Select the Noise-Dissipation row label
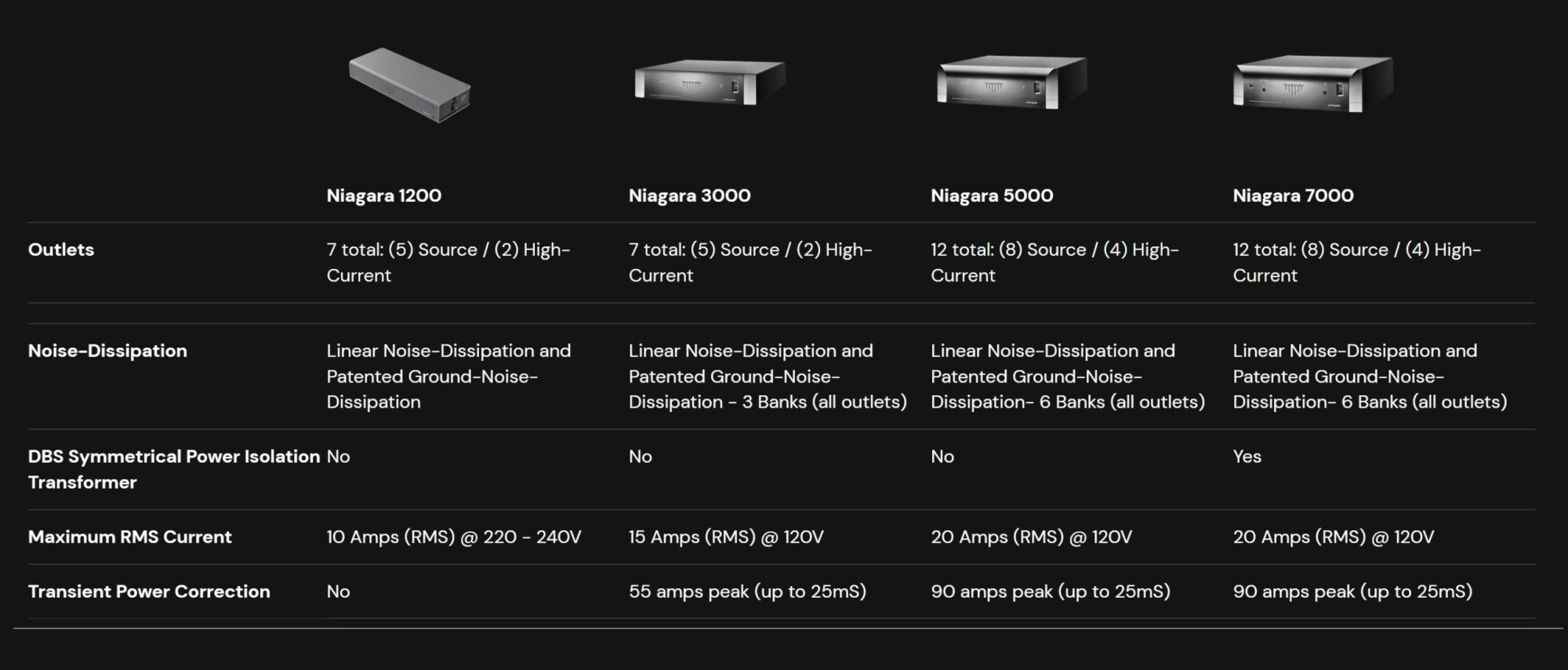Viewport: 1568px width, 670px height. (107, 351)
